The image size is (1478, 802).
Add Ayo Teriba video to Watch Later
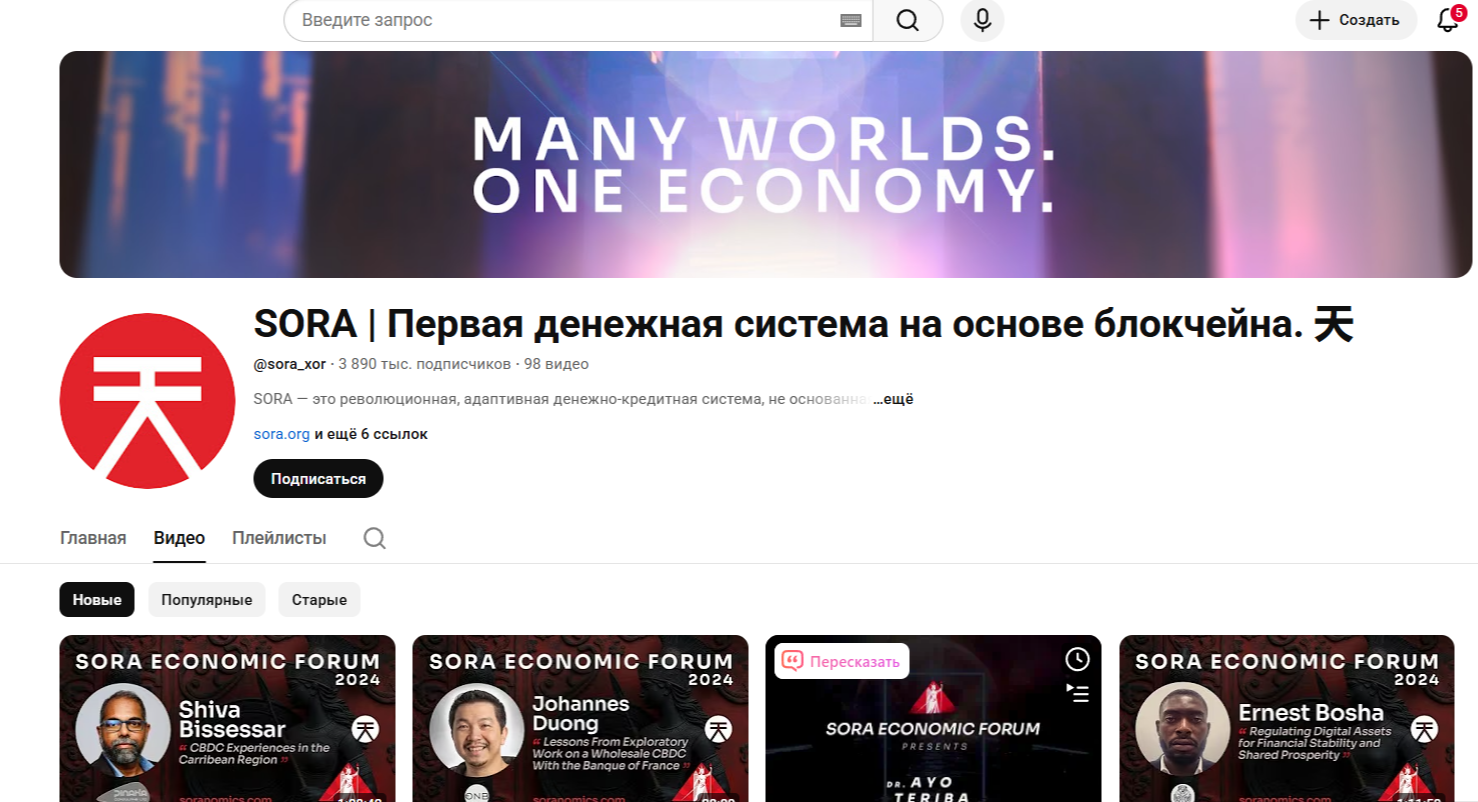(1077, 659)
